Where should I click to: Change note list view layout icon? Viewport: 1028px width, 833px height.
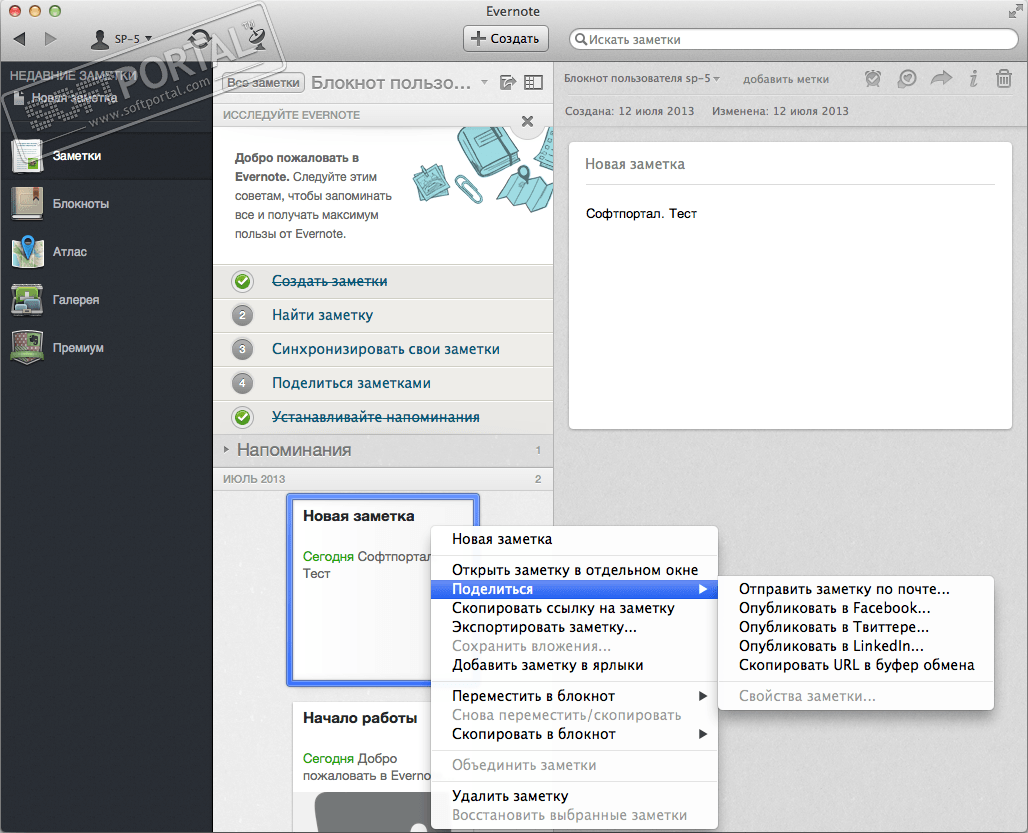[x=533, y=83]
